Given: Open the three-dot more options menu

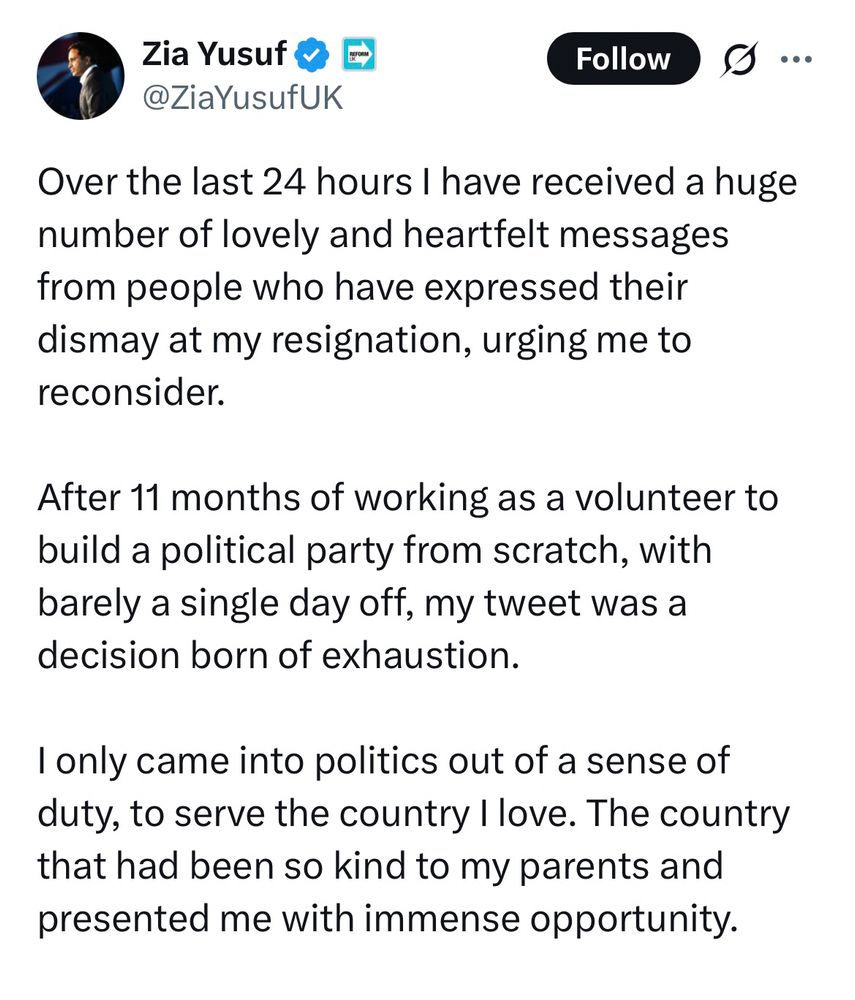Looking at the screenshot, I should (796, 59).
